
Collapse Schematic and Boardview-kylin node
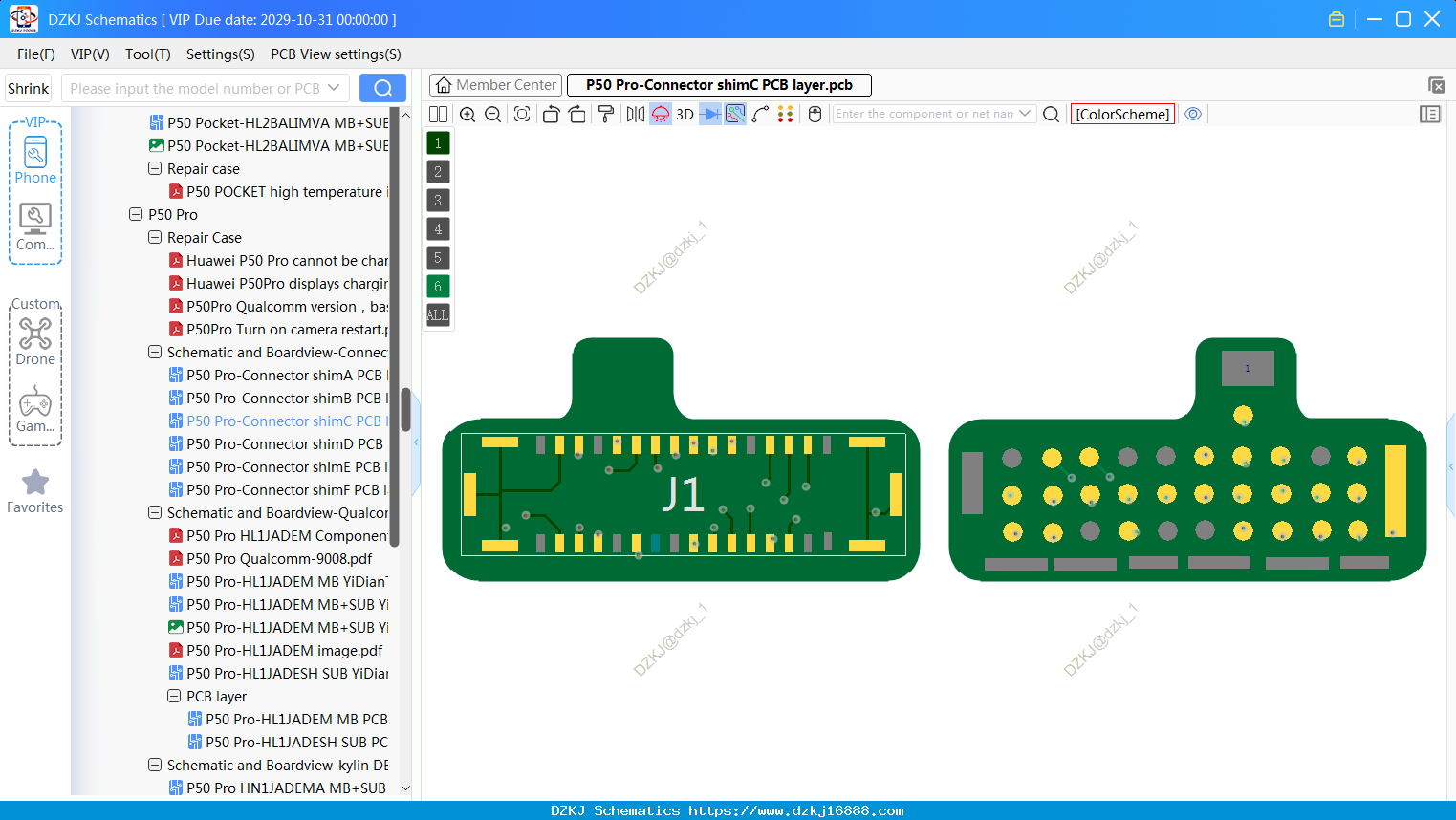155,765
